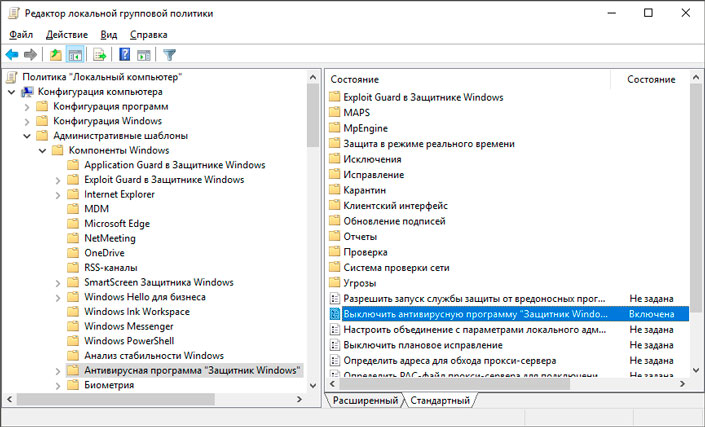Click the Система проверки сети entry

coord(396,267)
